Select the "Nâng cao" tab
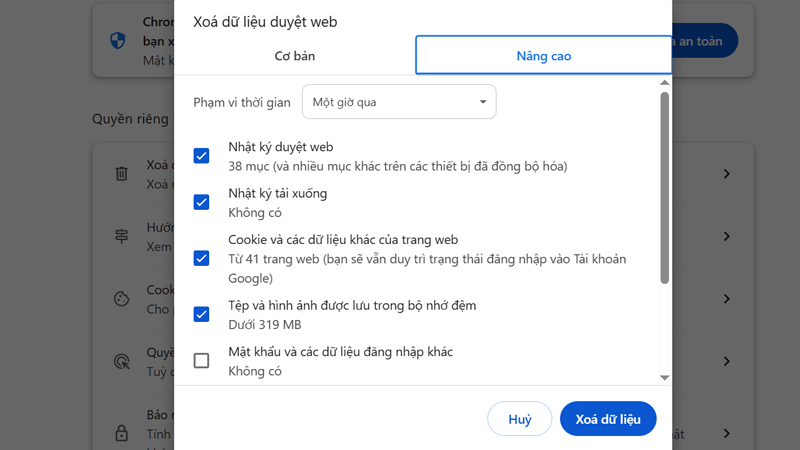 click(543, 56)
